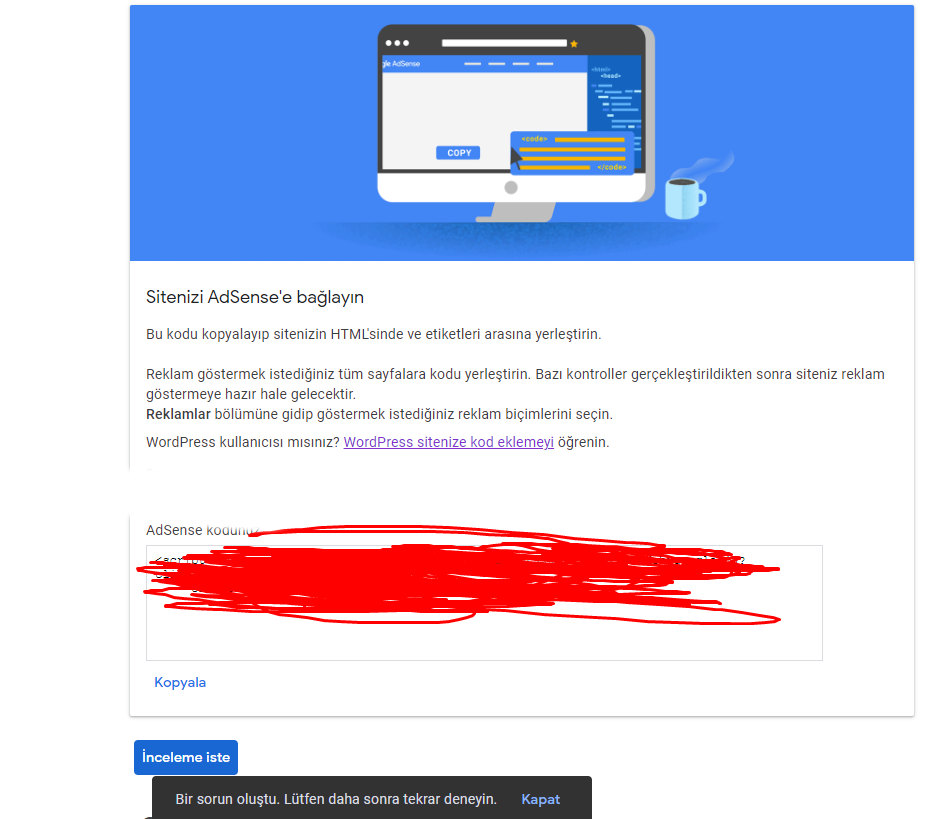Click inside the AdSense code text box

click(x=484, y=603)
